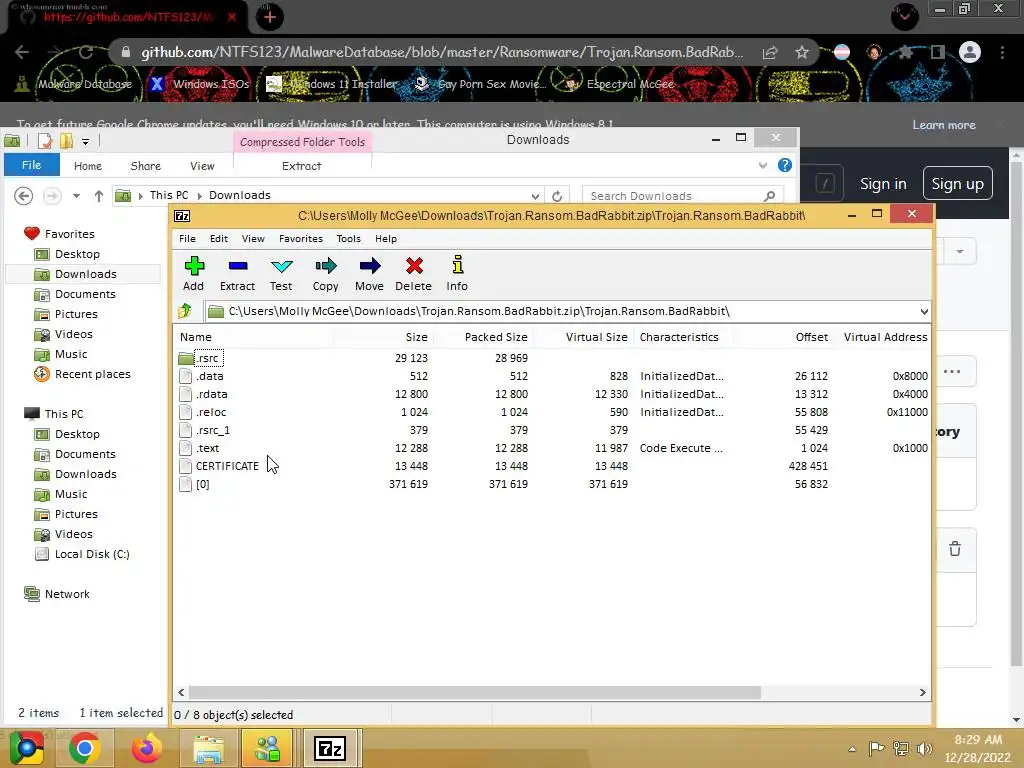Open Google Chrome from the taskbar
Viewport: 1024px width, 768px height.
point(84,748)
